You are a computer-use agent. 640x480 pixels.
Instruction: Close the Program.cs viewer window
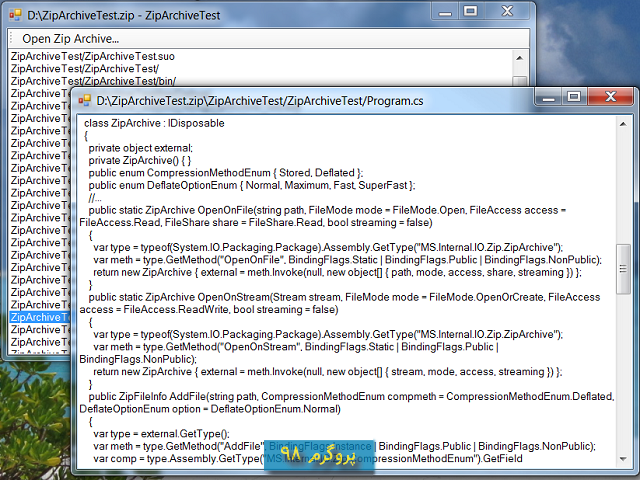[612, 97]
